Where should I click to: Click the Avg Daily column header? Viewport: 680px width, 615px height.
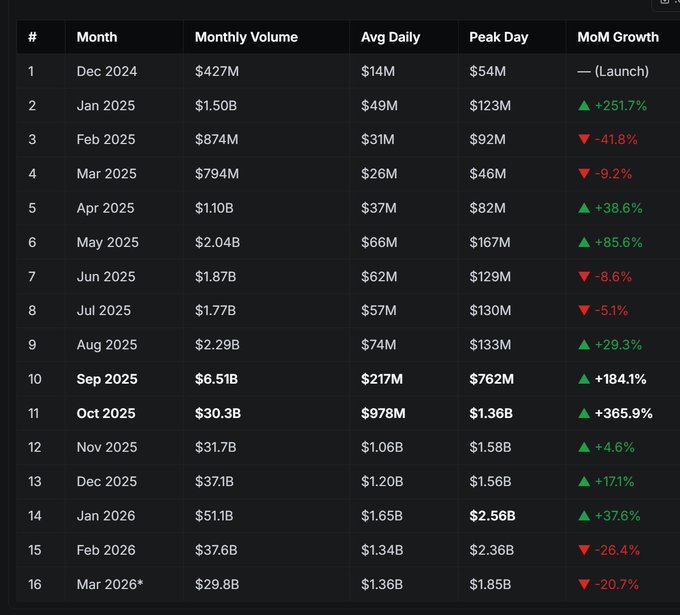390,37
